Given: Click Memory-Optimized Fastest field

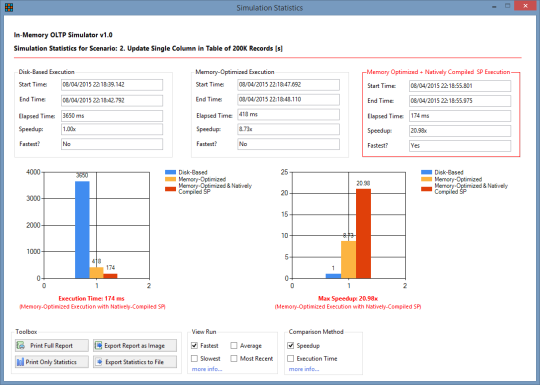Looking at the screenshot, I should tap(288, 144).
